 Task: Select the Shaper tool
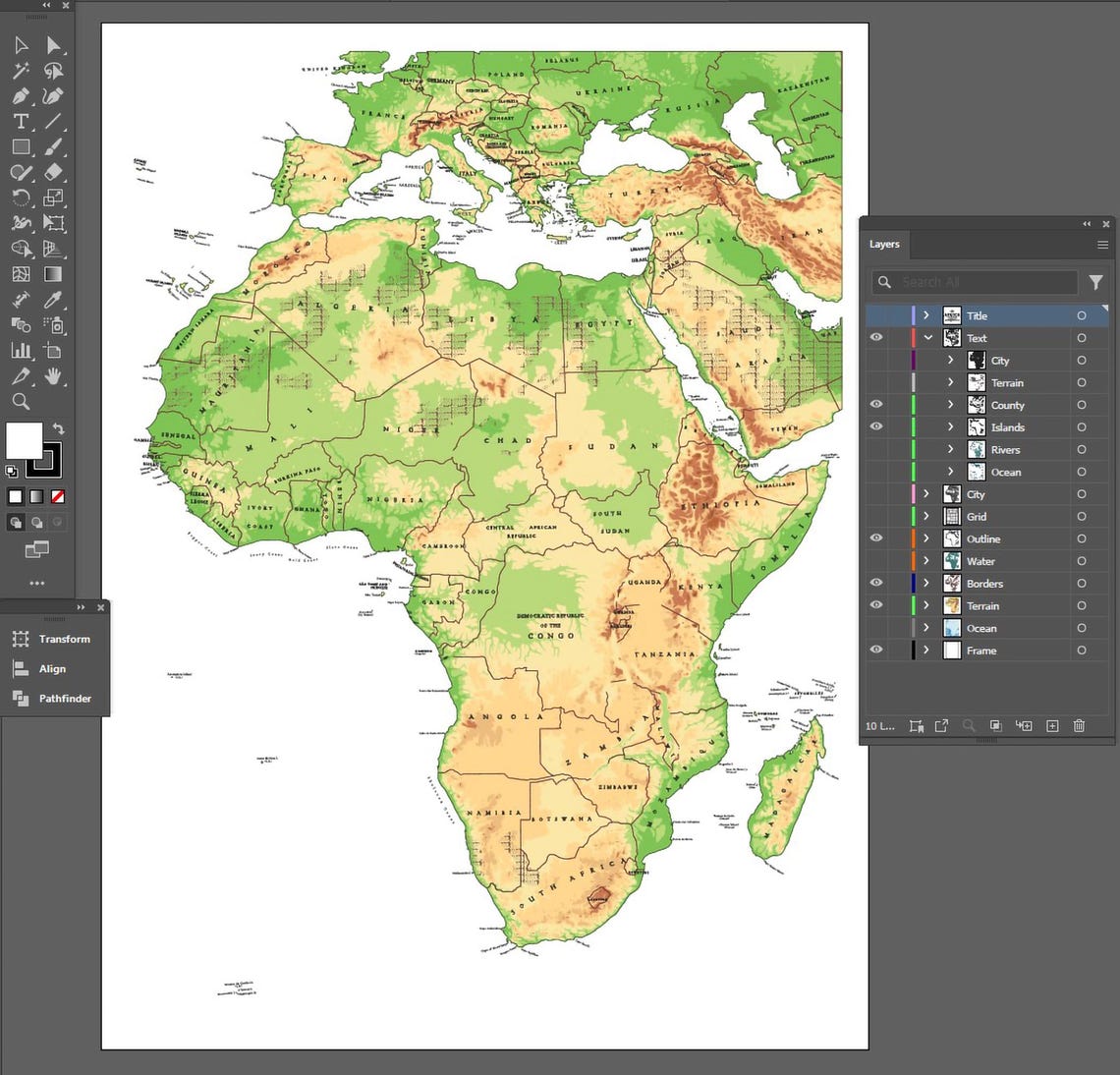point(22,172)
